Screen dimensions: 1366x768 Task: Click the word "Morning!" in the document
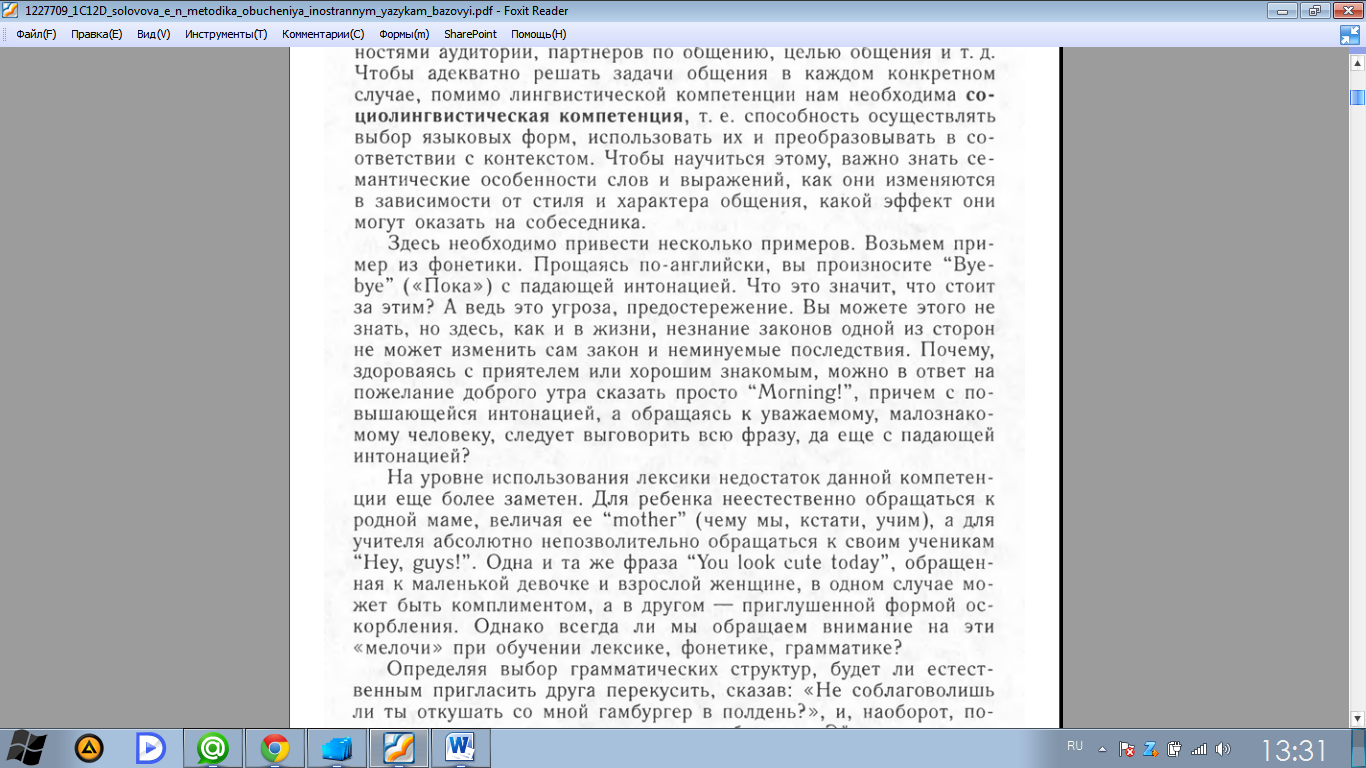(x=803, y=392)
